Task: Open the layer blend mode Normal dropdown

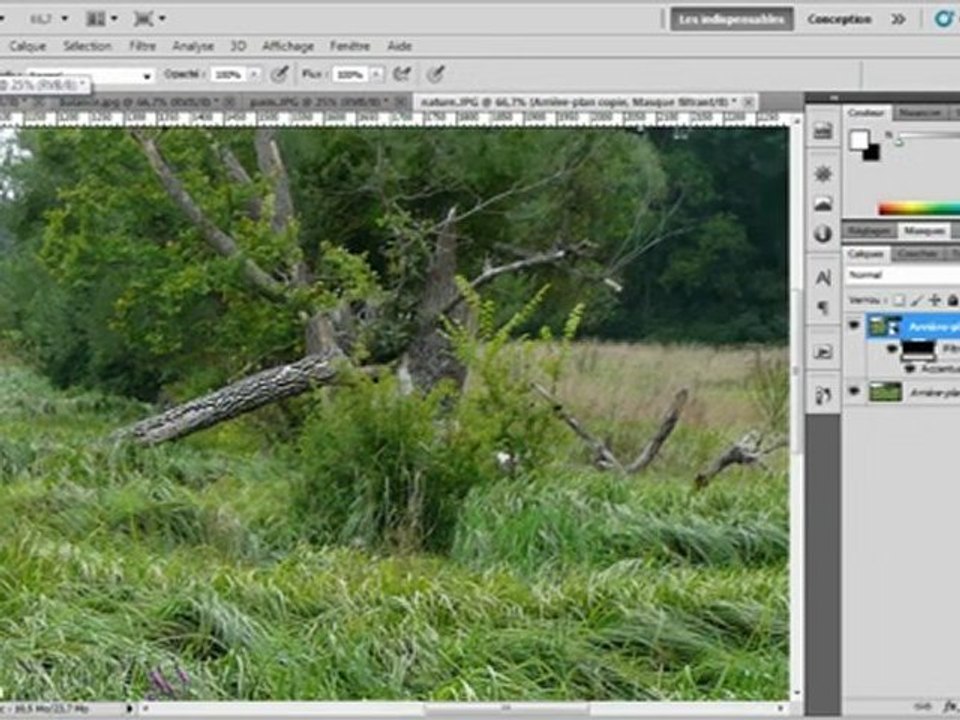Action: click(903, 275)
